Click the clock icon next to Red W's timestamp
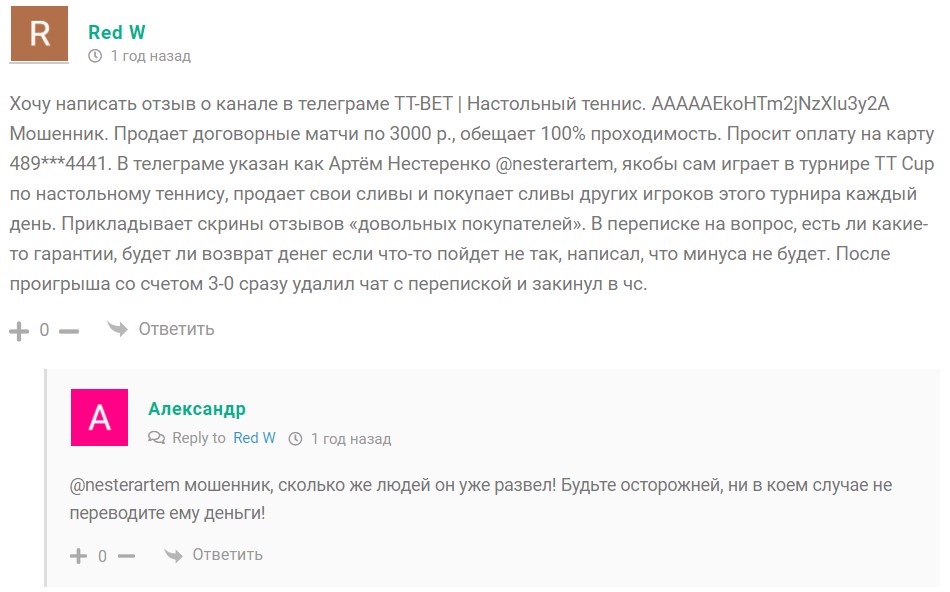Viewport: 950px width, 592px height. (95, 56)
